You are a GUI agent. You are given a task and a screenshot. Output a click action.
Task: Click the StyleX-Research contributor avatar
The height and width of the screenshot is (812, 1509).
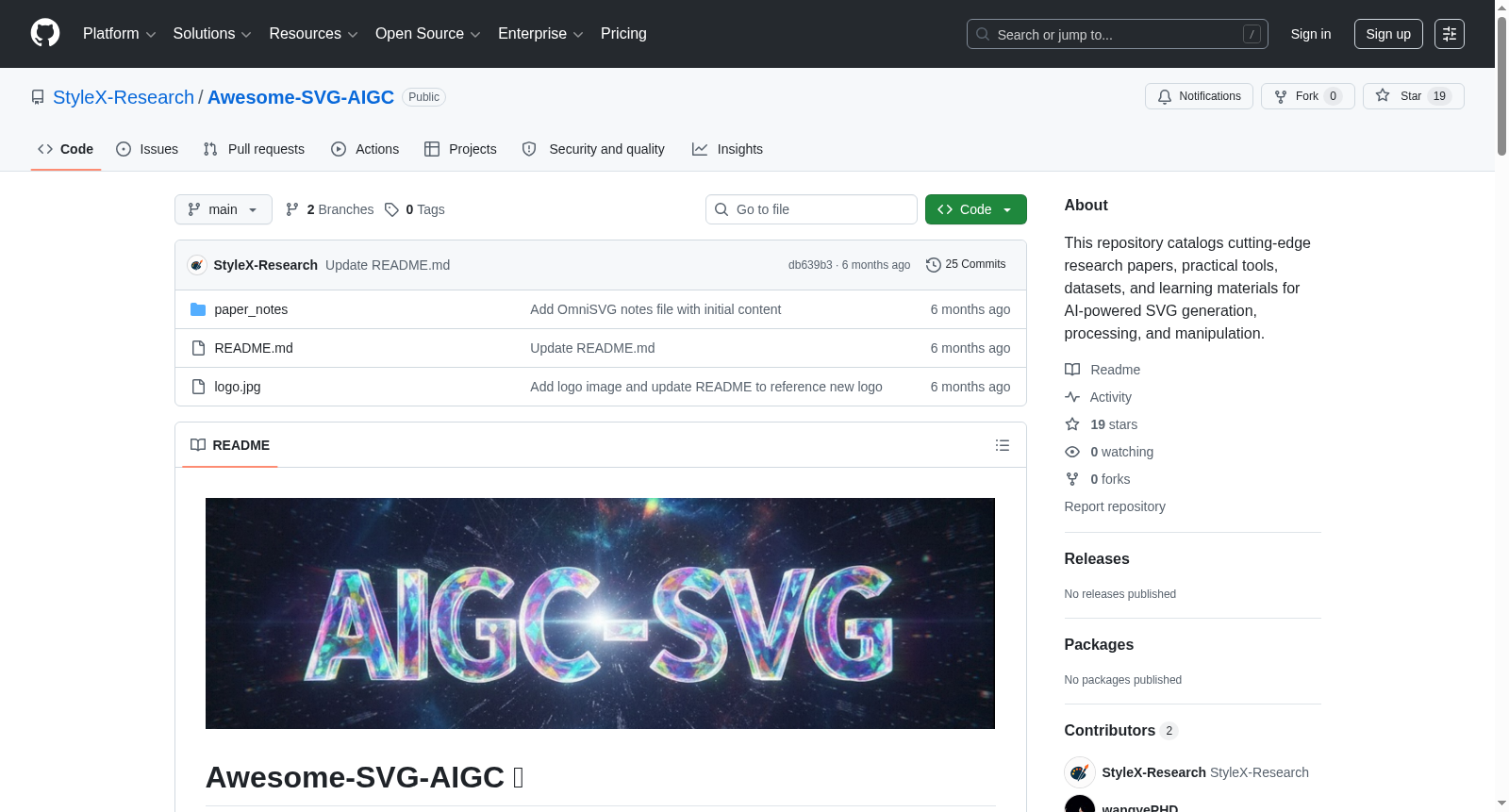point(1080,772)
